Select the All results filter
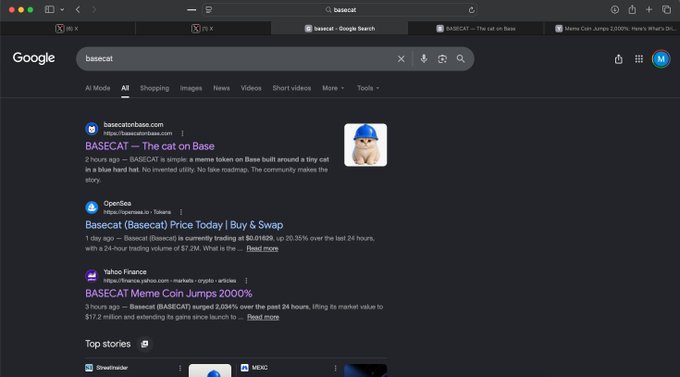The image size is (680, 377). [x=125, y=88]
